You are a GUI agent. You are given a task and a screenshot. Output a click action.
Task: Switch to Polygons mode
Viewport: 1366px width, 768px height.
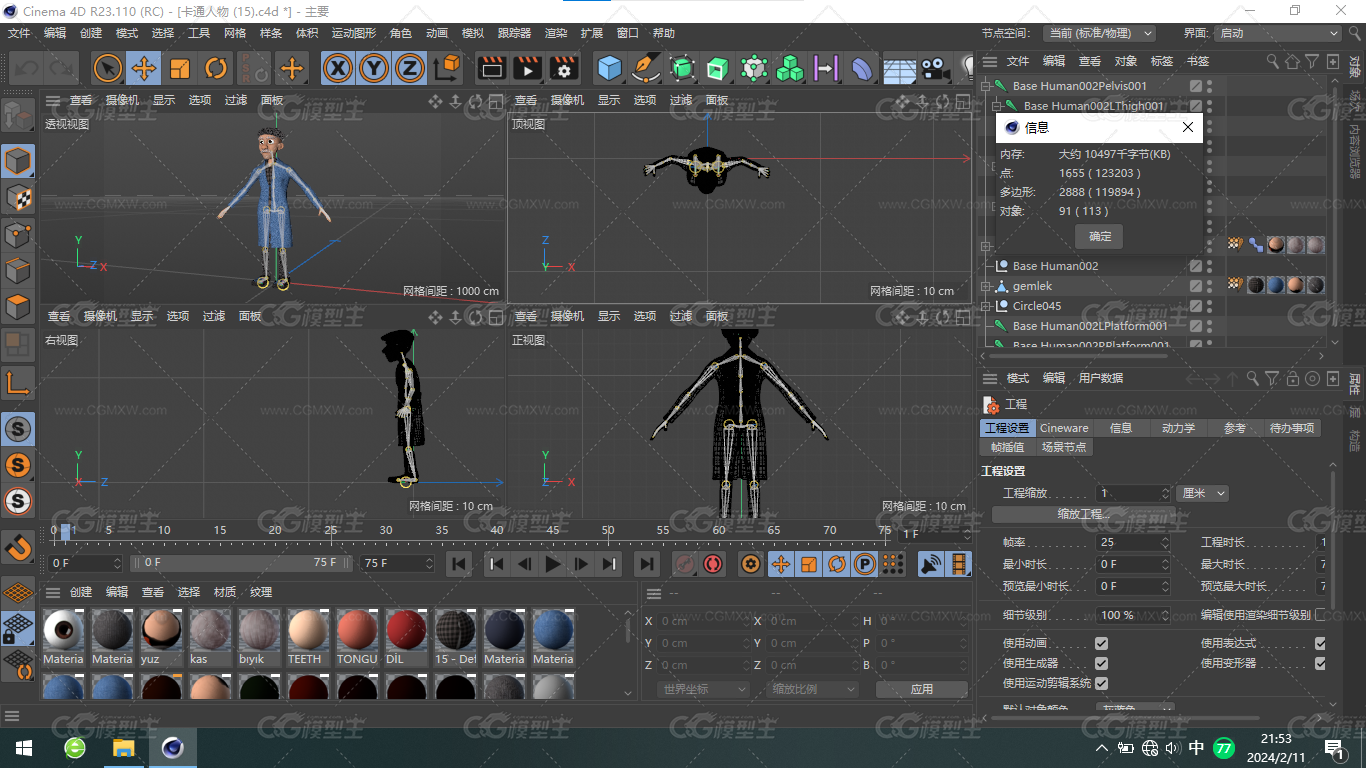point(18,307)
